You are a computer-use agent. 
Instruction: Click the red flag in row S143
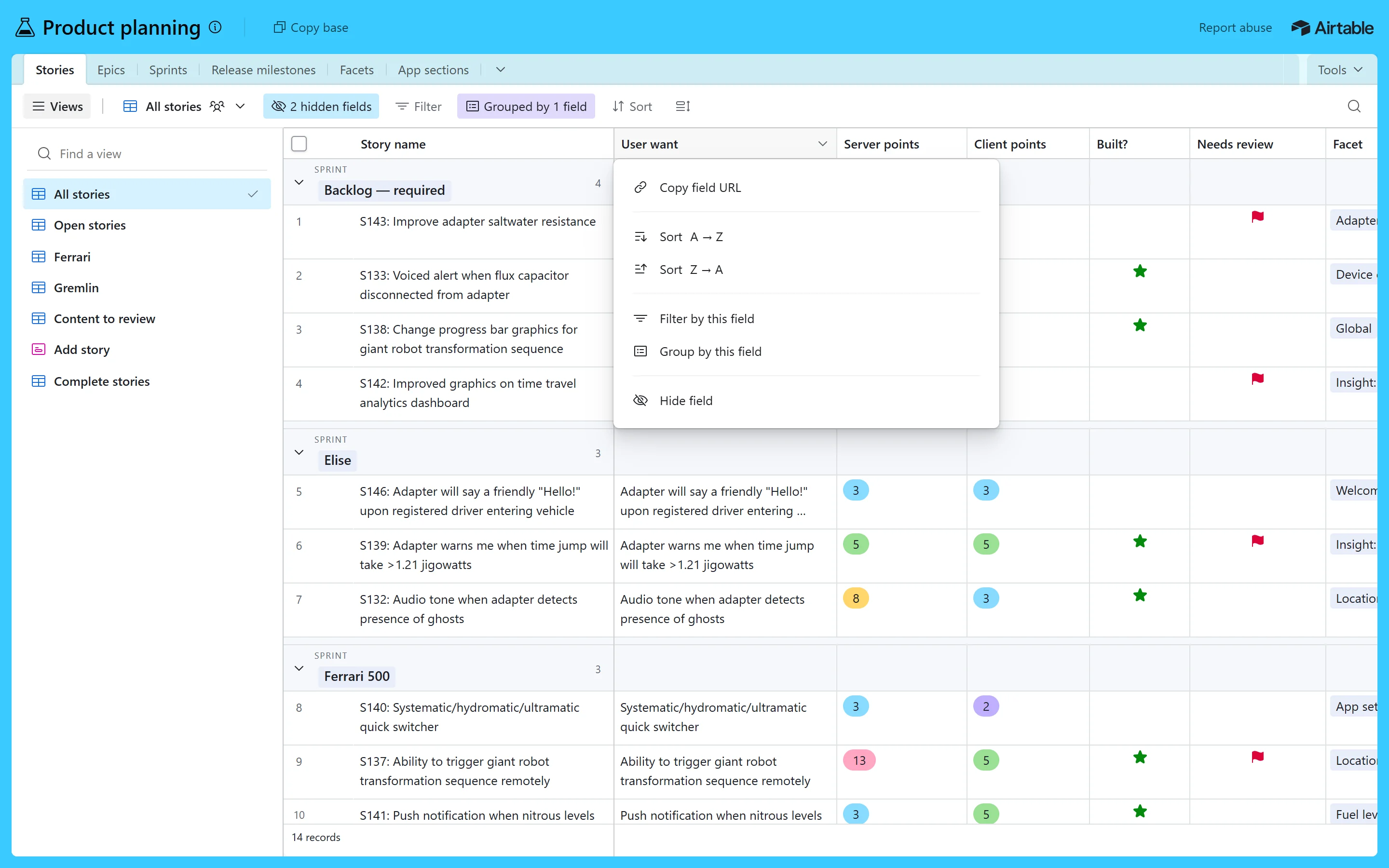click(x=1257, y=217)
